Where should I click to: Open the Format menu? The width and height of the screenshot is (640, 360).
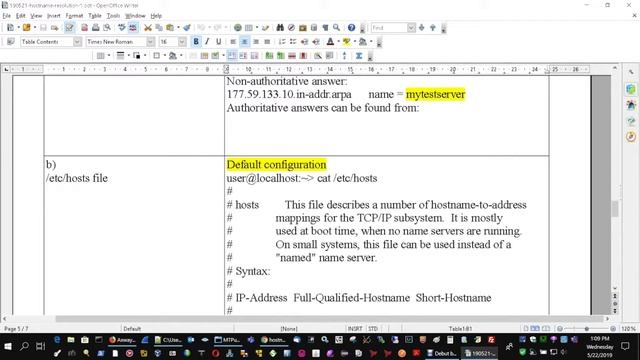pos(74,16)
